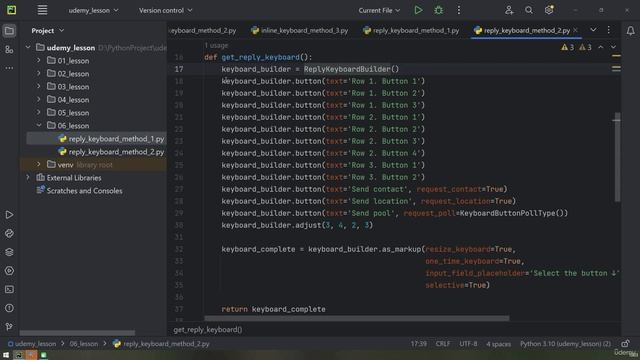
Task: Open the Problems tool window
Action: click(9, 308)
